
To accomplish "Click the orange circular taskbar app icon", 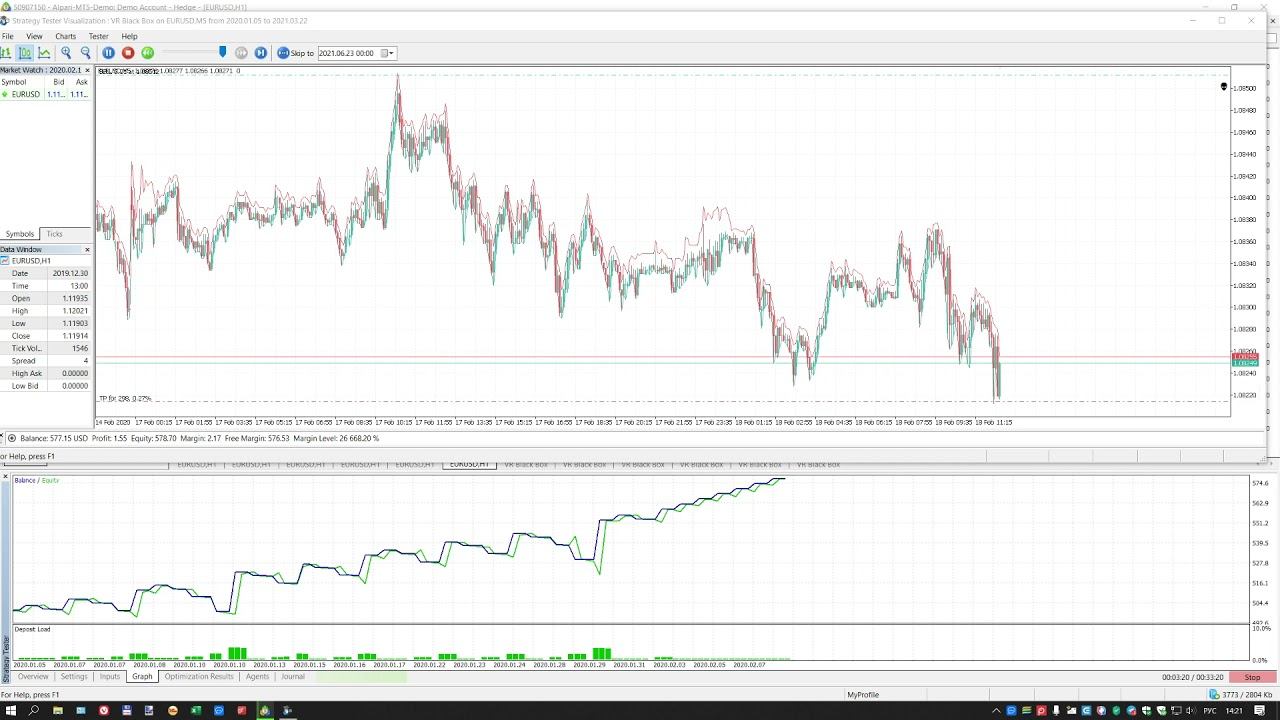I will coord(173,711).
